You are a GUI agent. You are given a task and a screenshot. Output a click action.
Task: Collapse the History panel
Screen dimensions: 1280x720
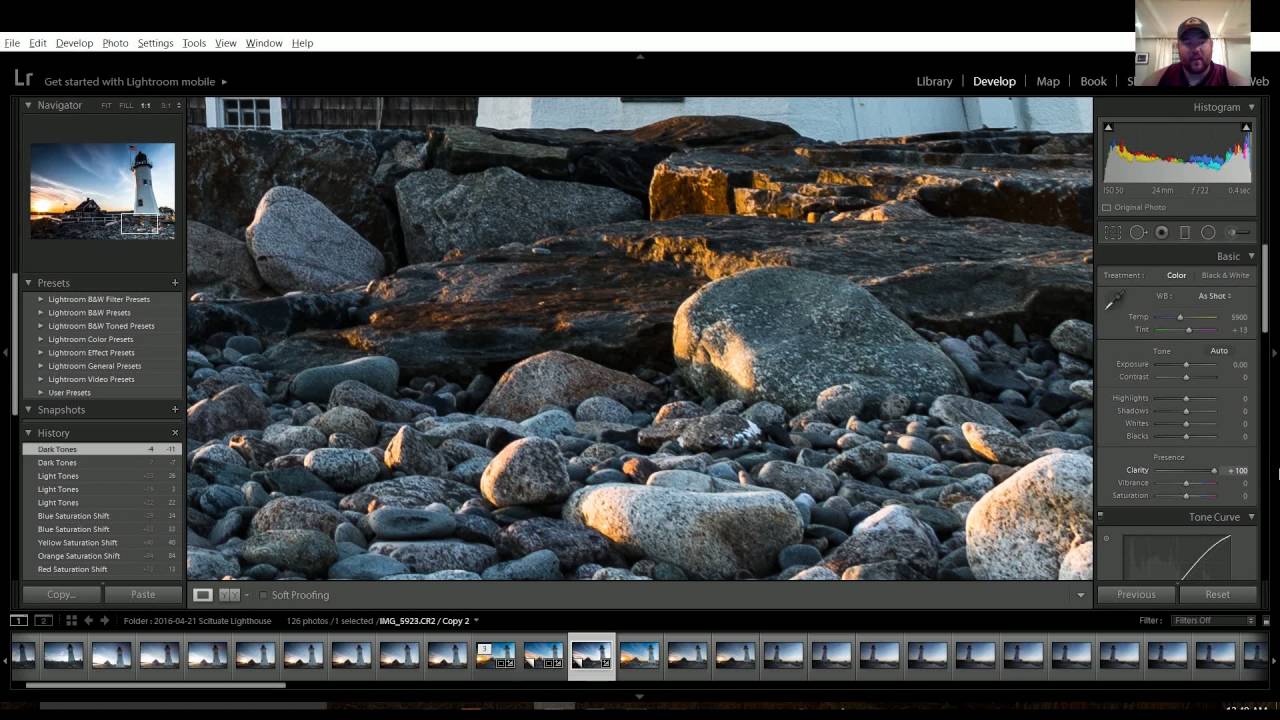tap(28, 433)
